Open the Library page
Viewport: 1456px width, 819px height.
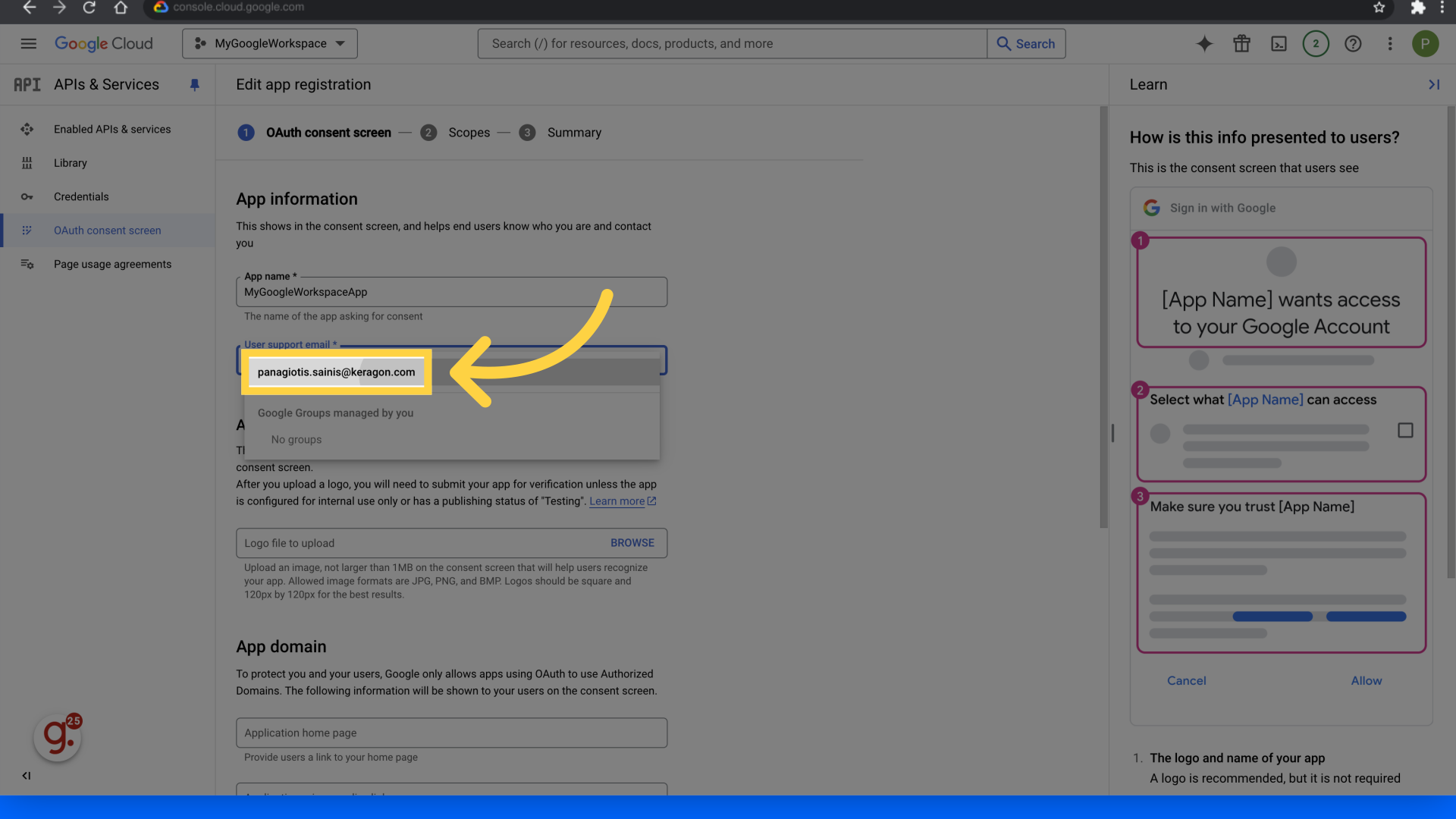tap(71, 162)
